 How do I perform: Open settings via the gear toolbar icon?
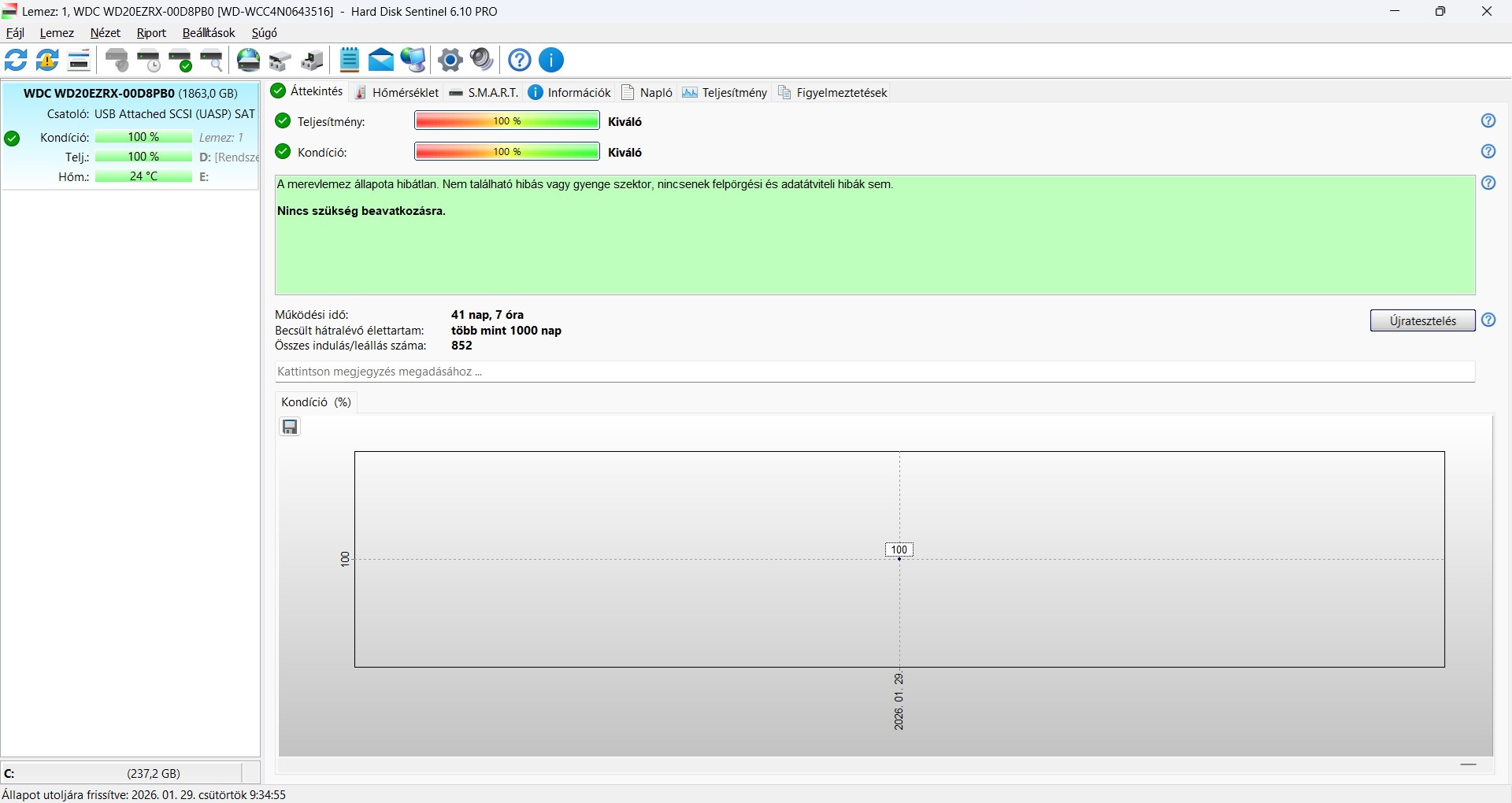click(x=450, y=60)
